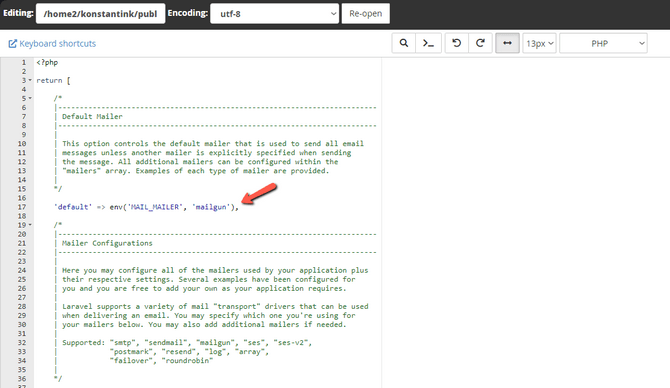
Task: Click the 'Laravel supports a variety' comment line
Action: 215,306
